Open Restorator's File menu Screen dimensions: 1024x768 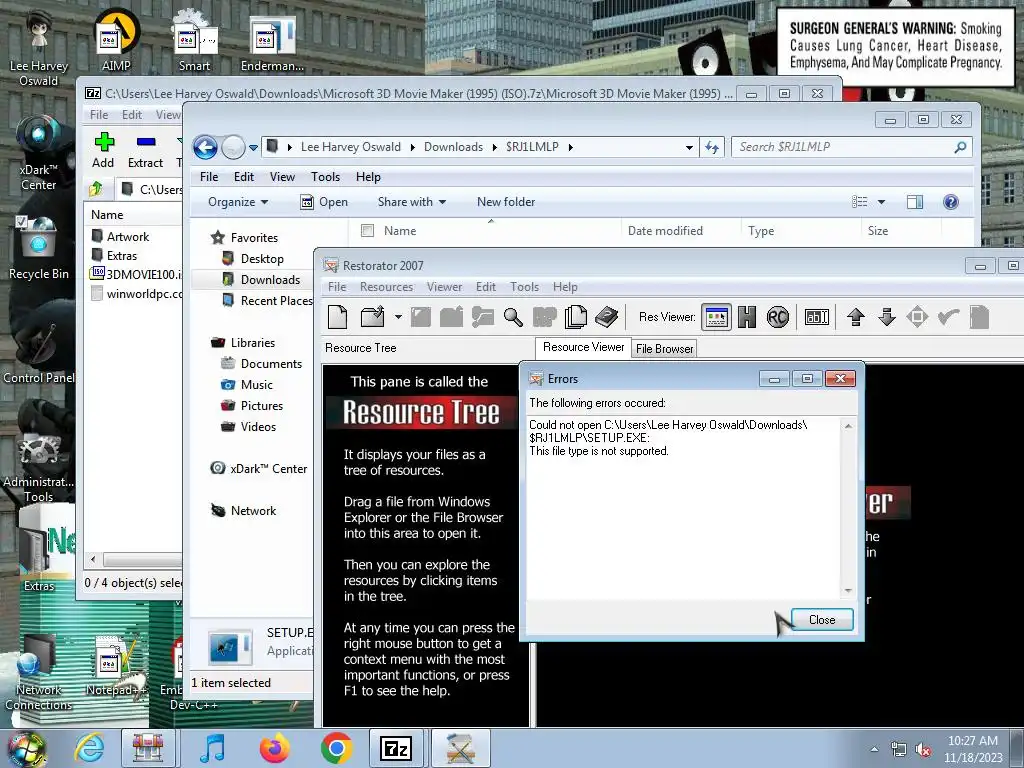(x=337, y=287)
